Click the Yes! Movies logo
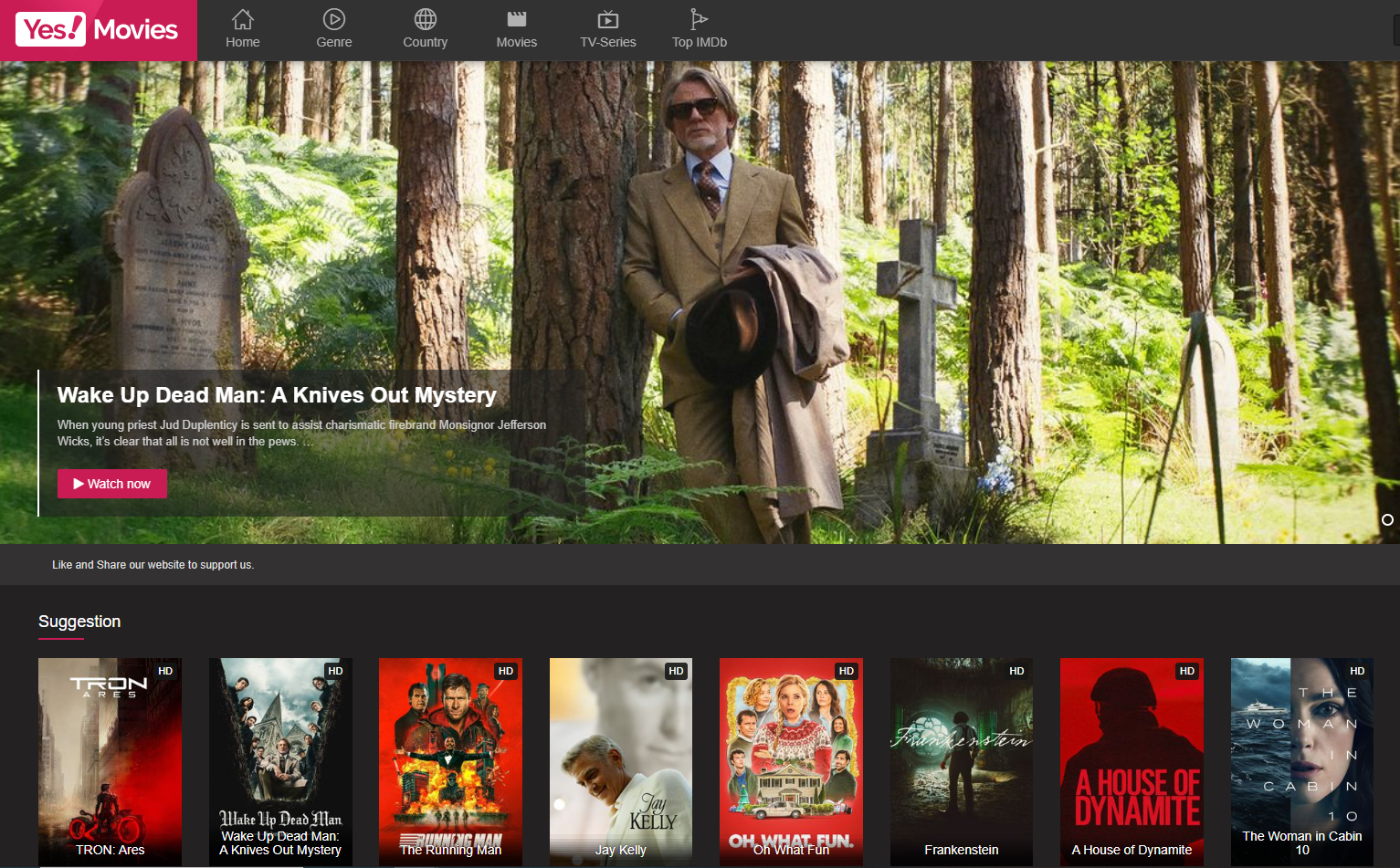 [97, 29]
